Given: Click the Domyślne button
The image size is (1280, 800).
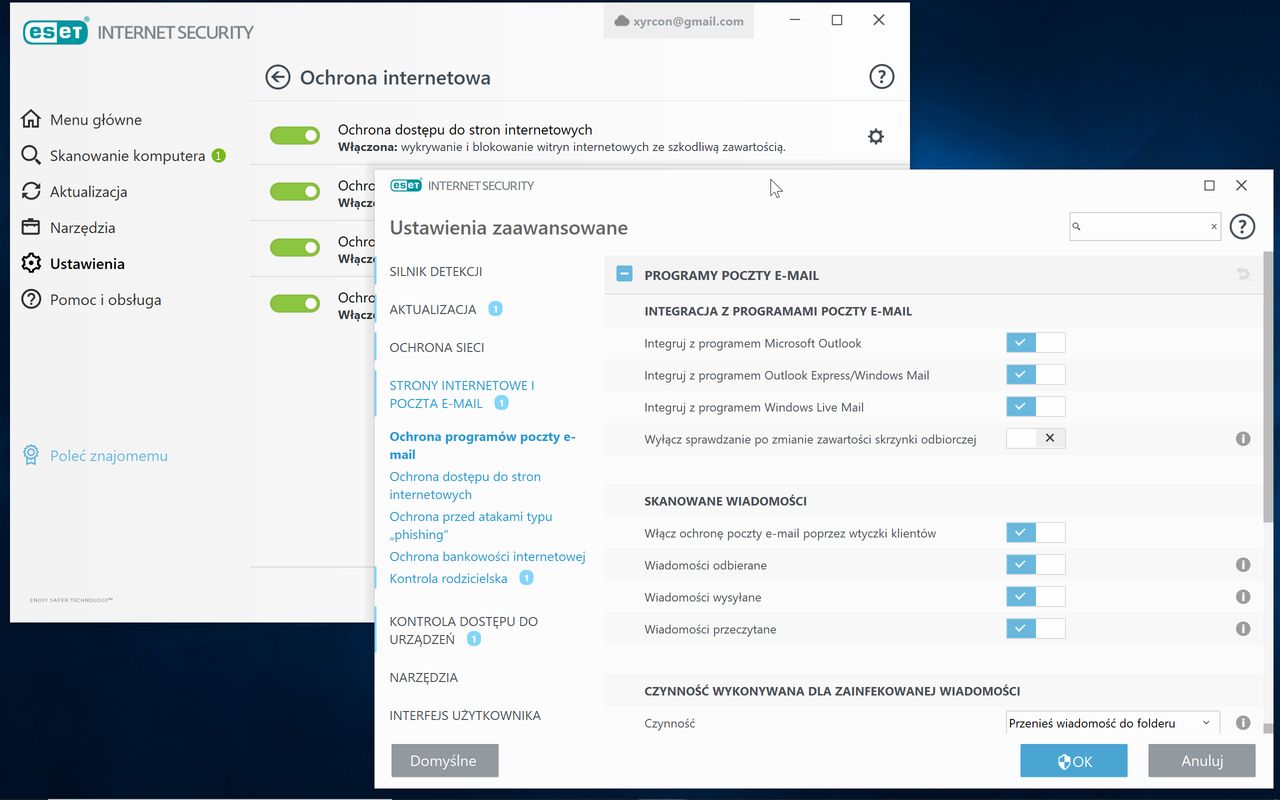Looking at the screenshot, I should pos(444,761).
